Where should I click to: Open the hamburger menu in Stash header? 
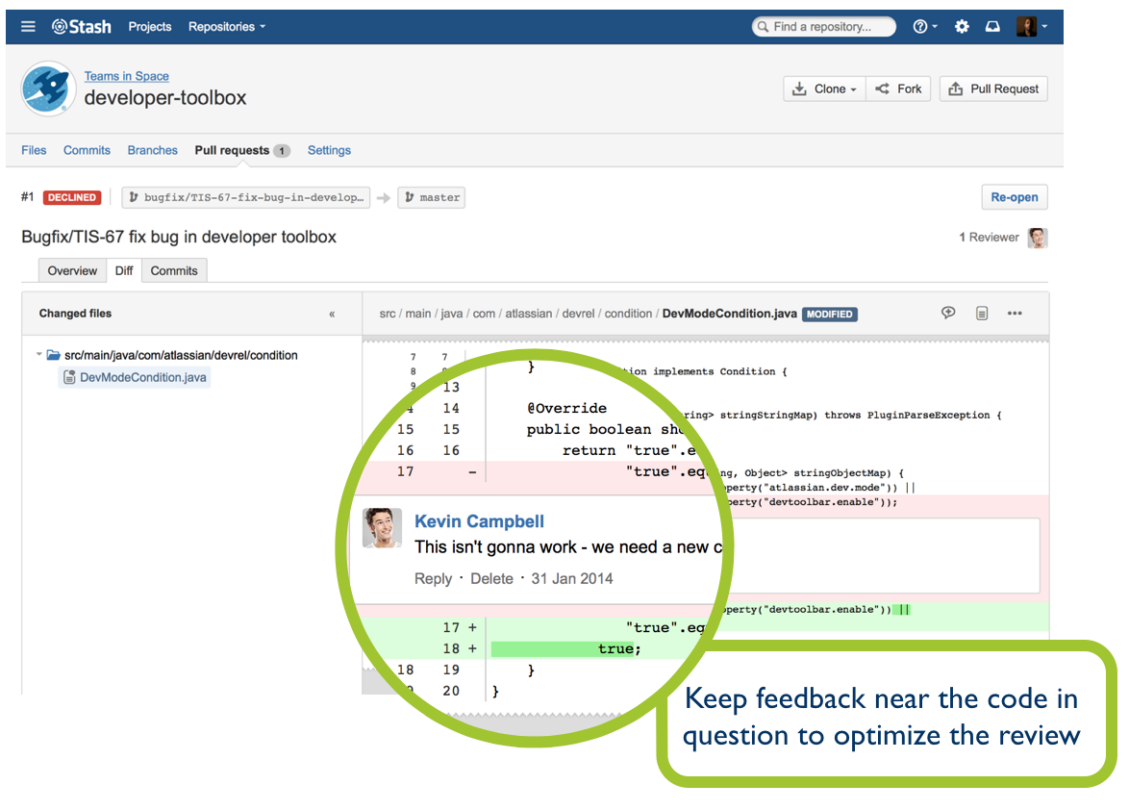click(x=28, y=27)
